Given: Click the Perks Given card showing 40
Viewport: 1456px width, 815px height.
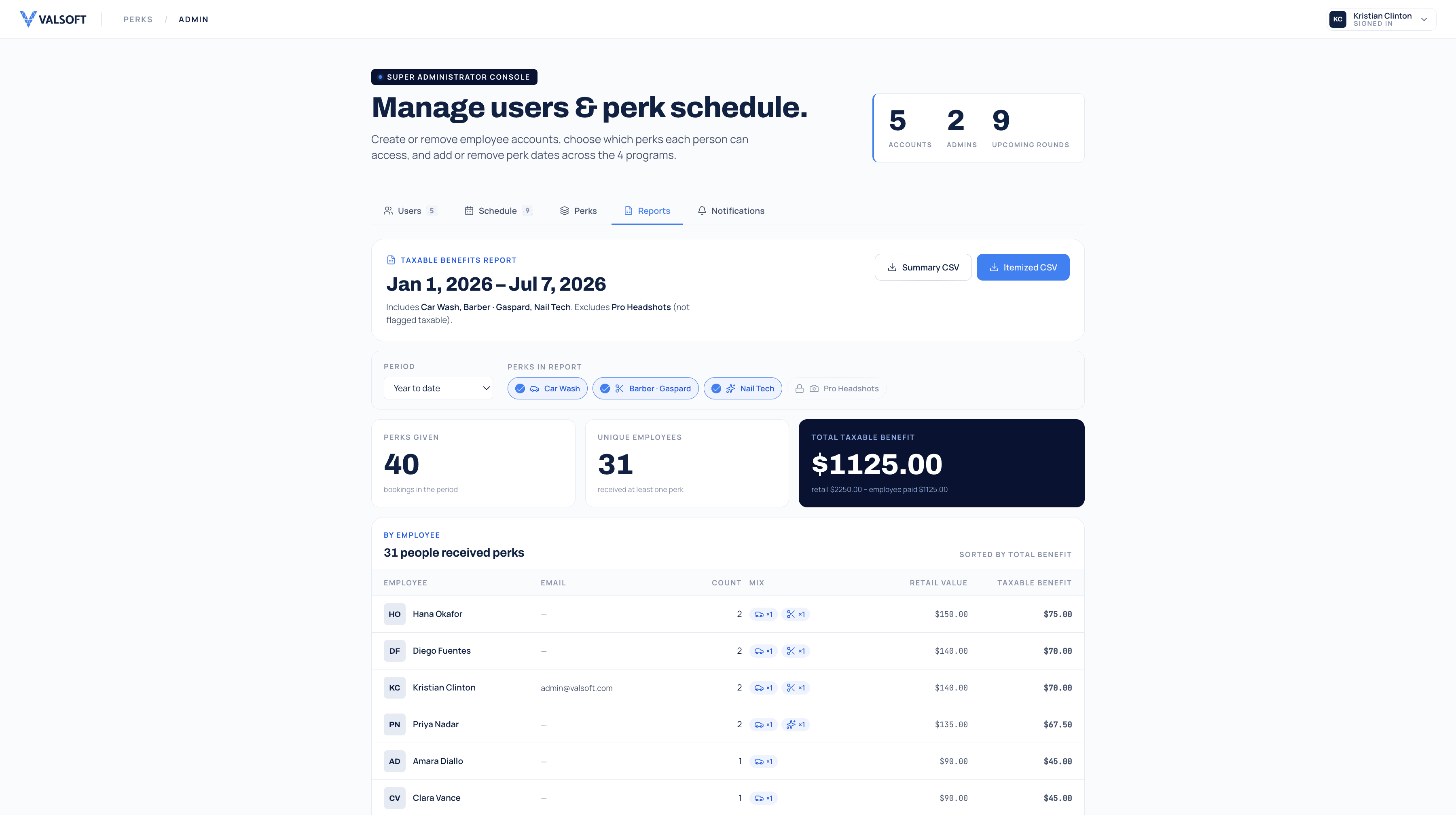Looking at the screenshot, I should [x=473, y=463].
